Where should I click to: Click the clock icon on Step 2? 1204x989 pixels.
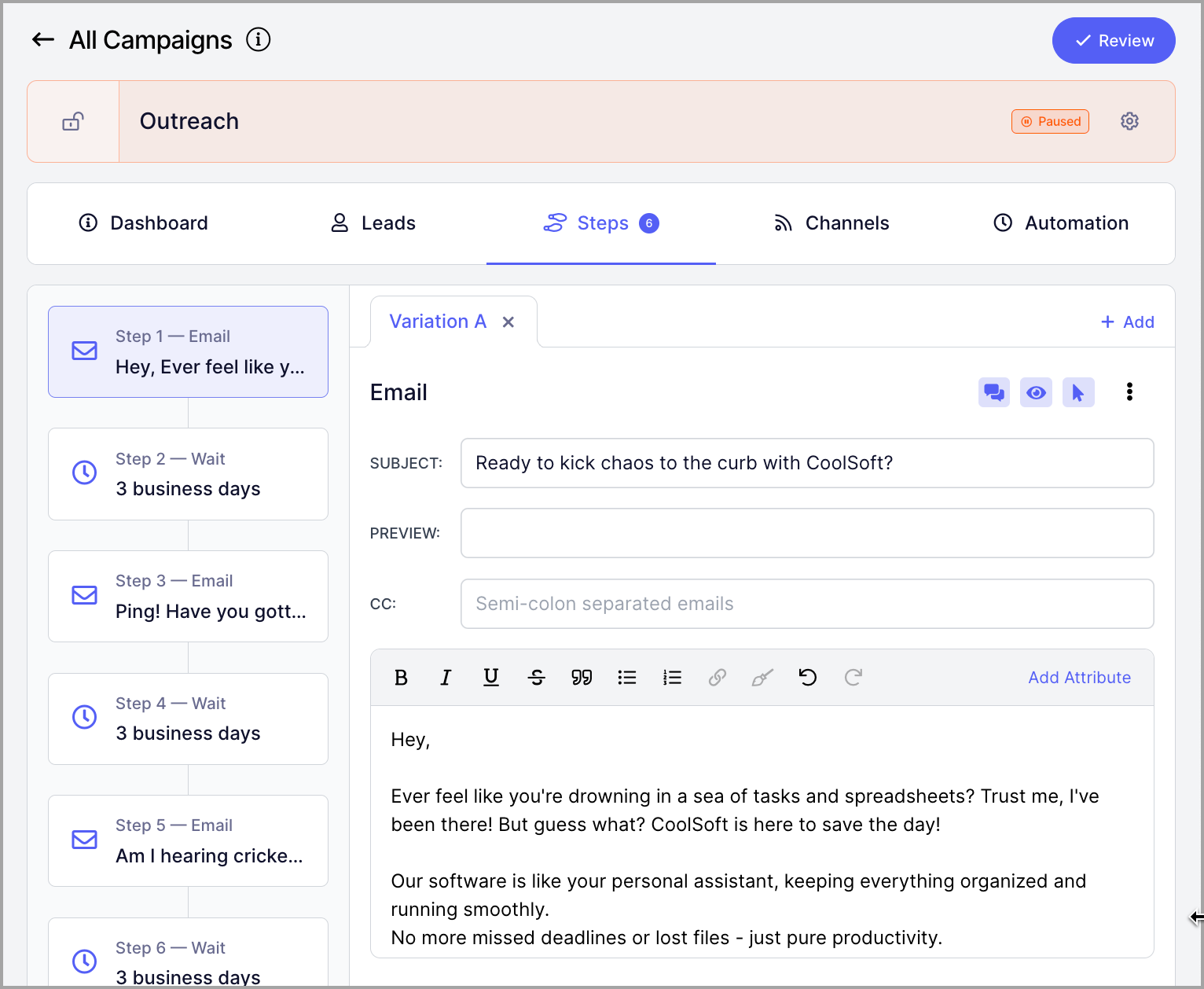point(85,472)
